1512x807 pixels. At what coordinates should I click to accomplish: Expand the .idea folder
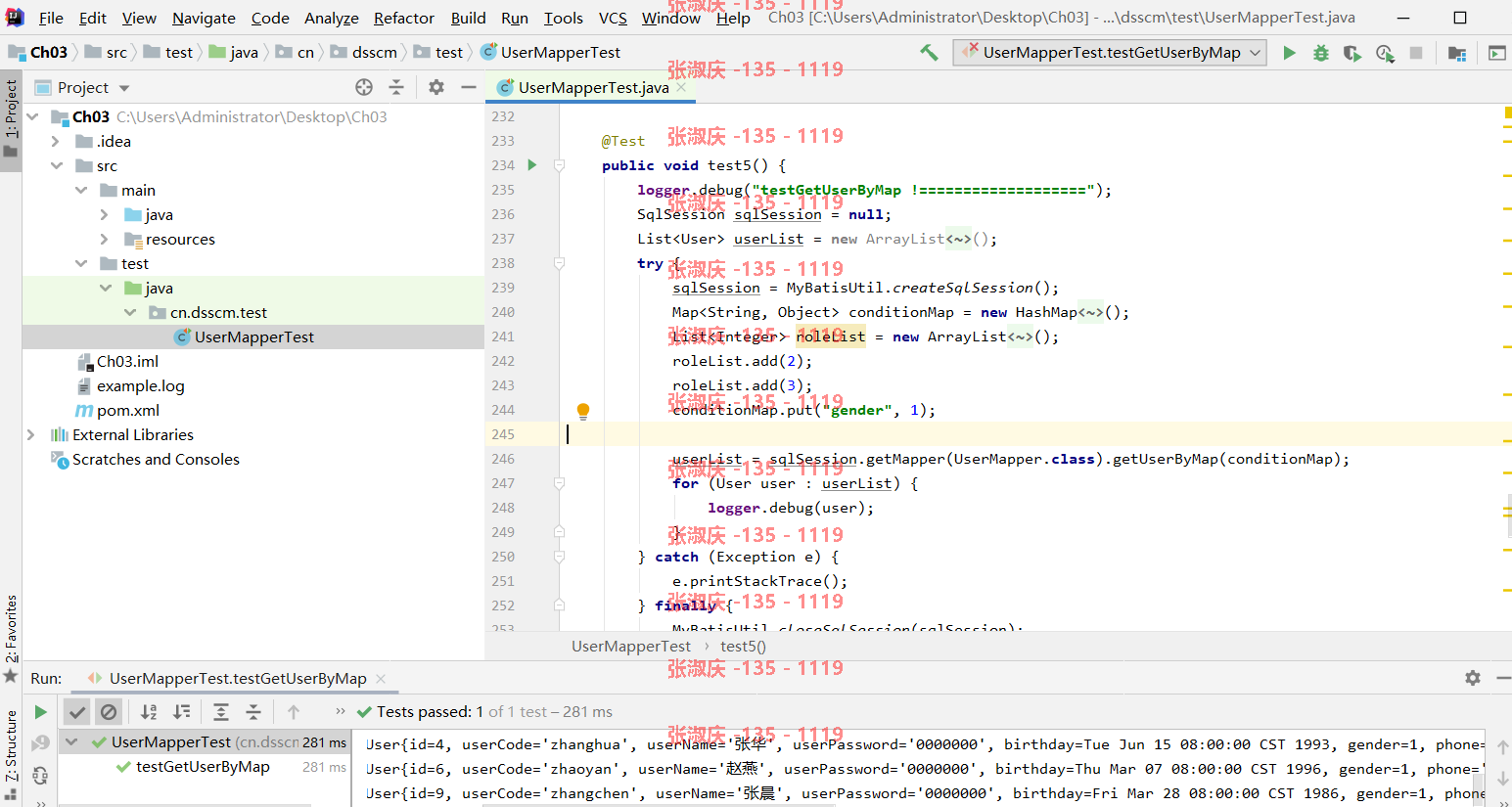click(x=56, y=141)
